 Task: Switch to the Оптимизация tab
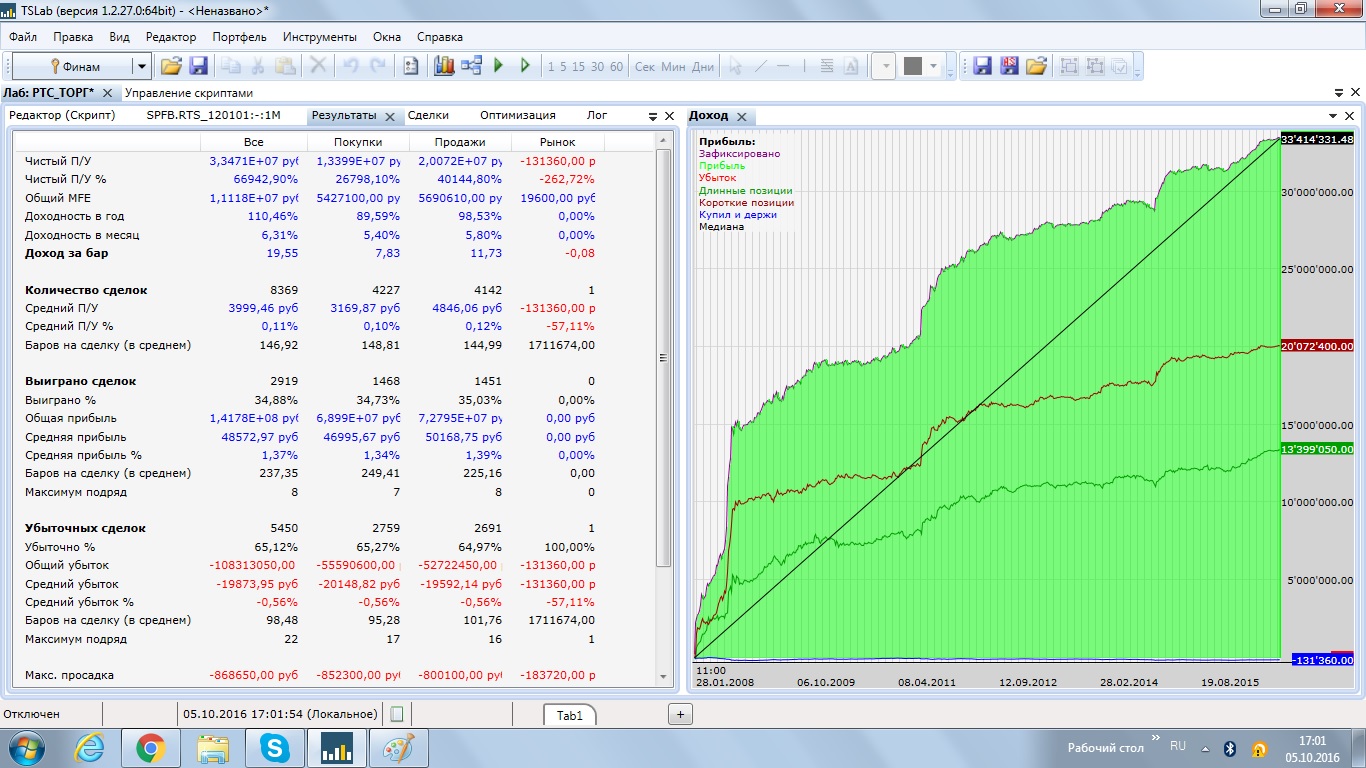pyautogui.click(x=517, y=115)
